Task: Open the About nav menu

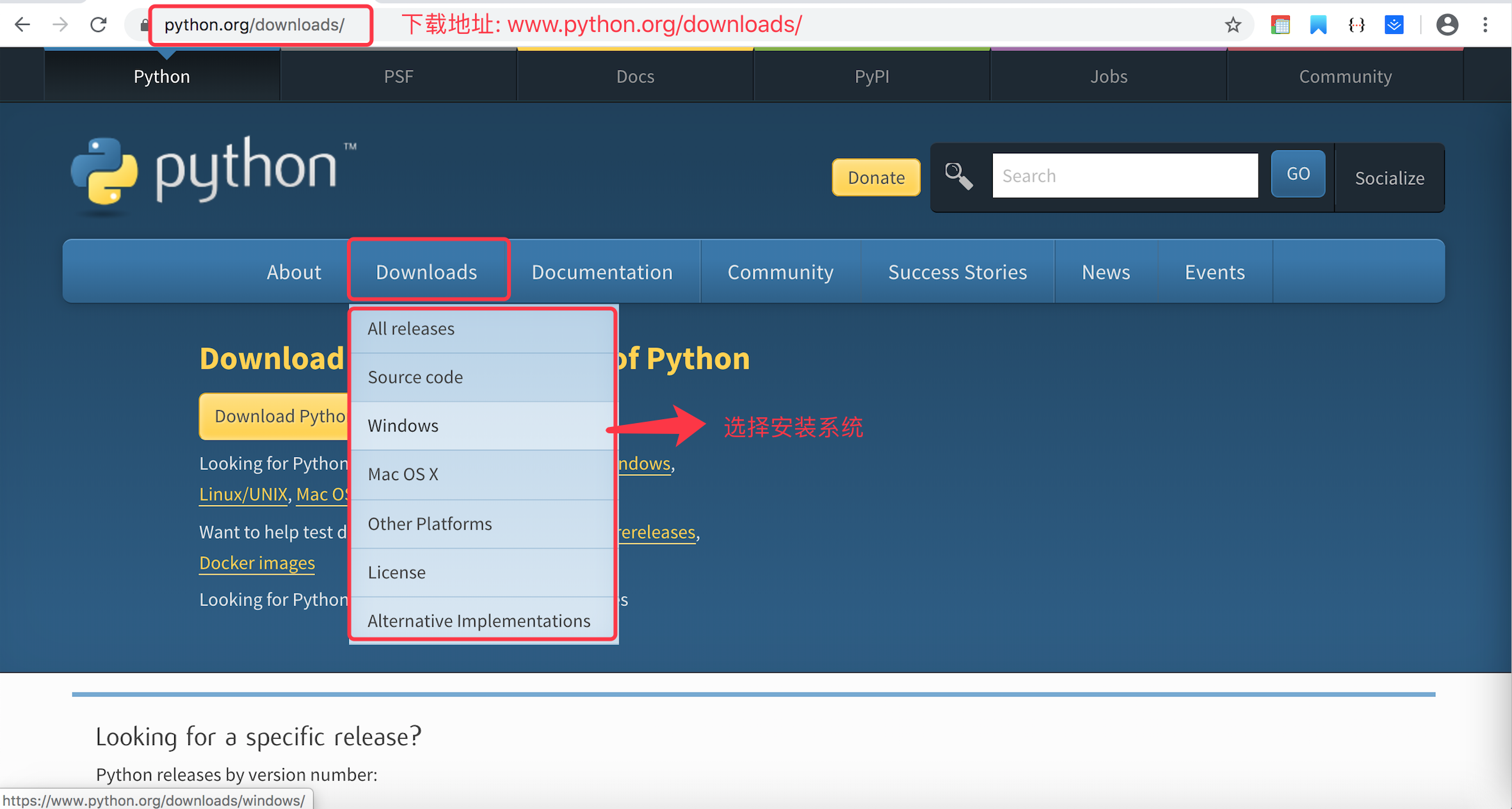Action: pos(294,272)
